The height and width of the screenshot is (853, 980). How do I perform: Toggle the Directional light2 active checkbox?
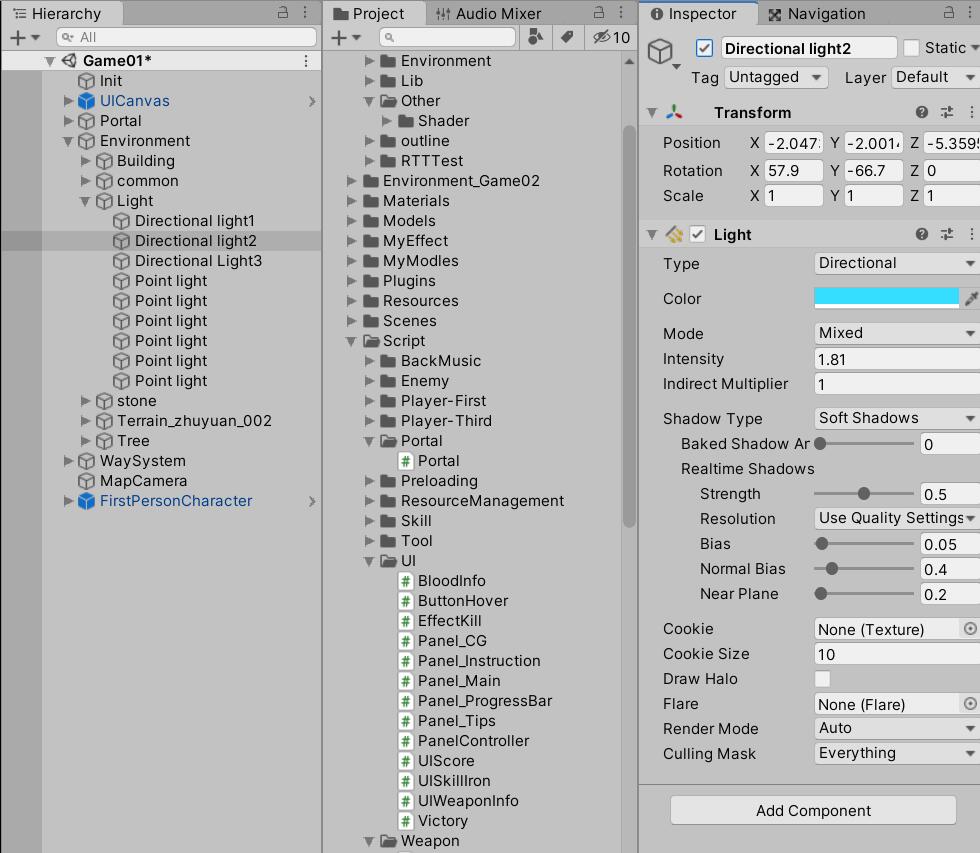click(704, 48)
